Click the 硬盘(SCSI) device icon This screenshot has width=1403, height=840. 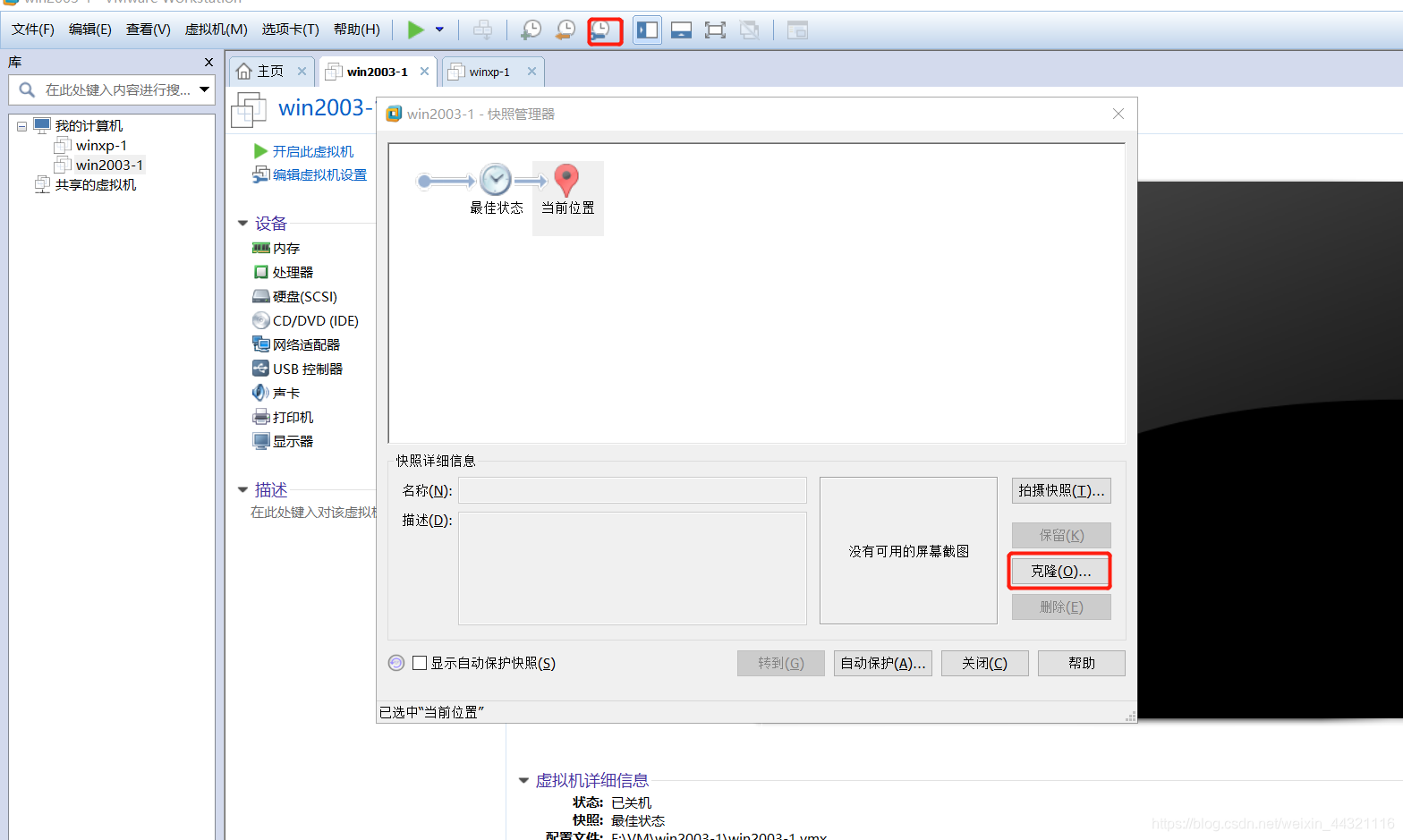coord(261,296)
